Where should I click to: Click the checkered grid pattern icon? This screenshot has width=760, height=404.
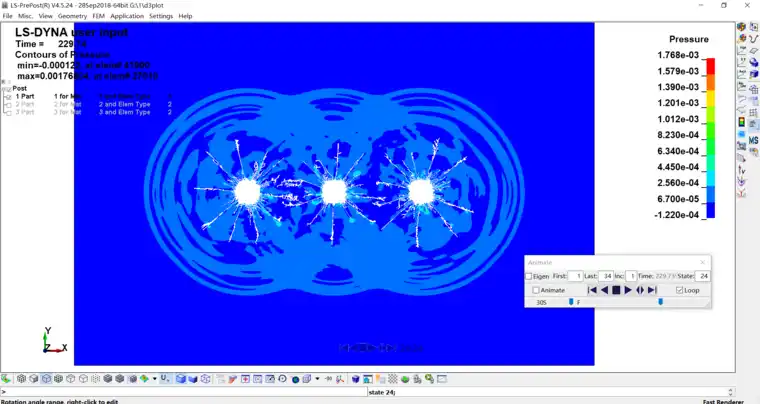pyautogui.click(x=393, y=379)
